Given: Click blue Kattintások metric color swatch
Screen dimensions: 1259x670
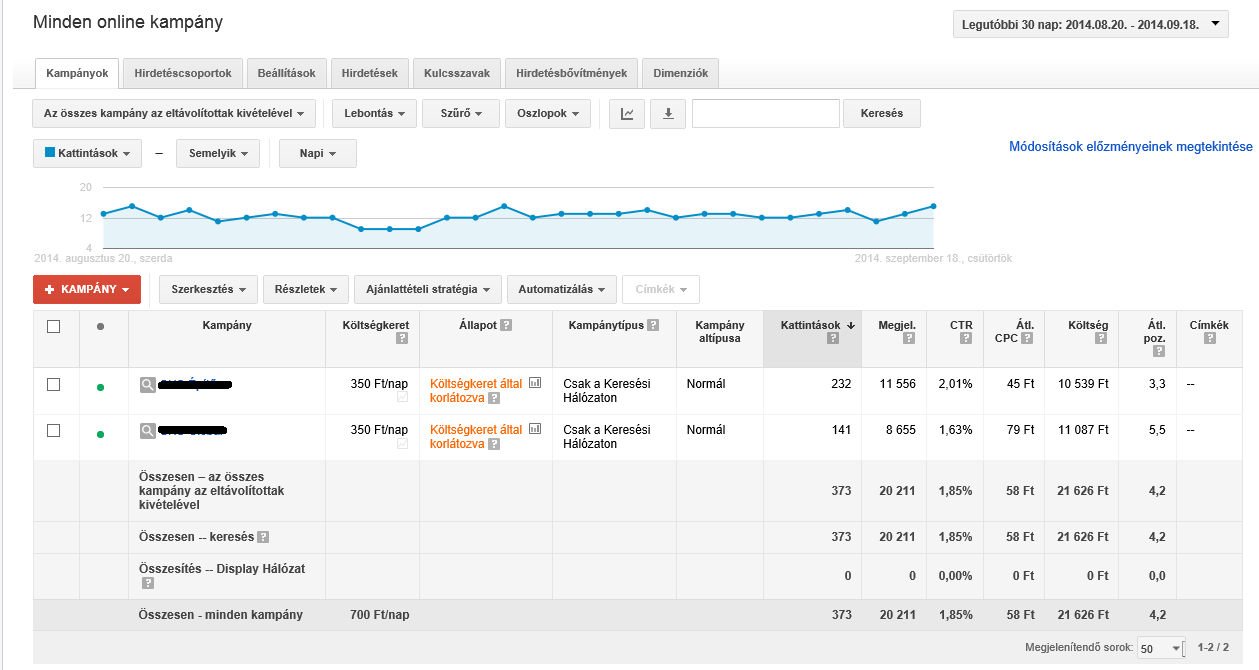Looking at the screenshot, I should [x=50, y=153].
